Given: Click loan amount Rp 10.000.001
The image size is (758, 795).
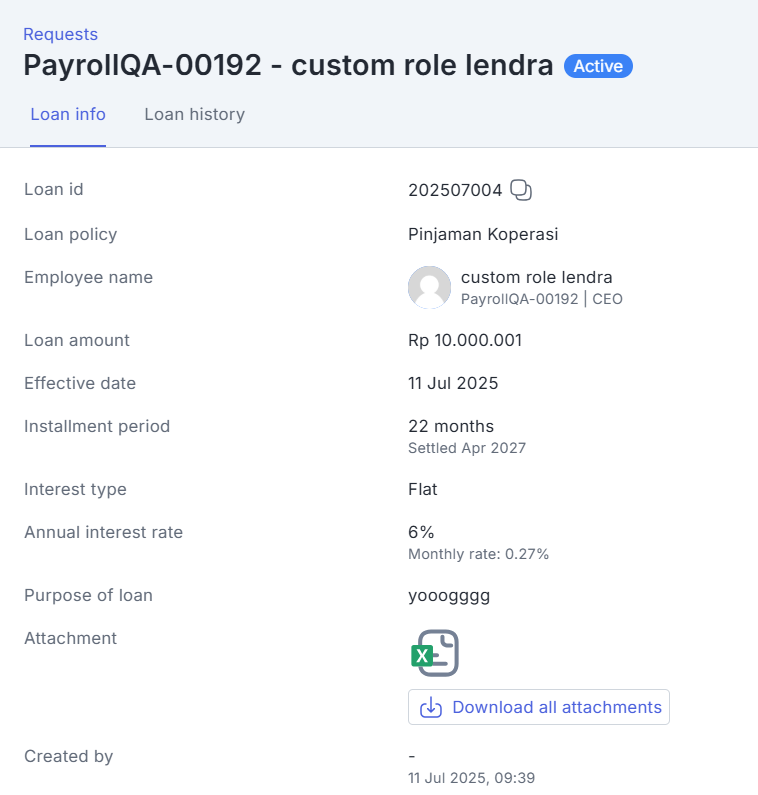Looking at the screenshot, I should pyautogui.click(x=465, y=340).
